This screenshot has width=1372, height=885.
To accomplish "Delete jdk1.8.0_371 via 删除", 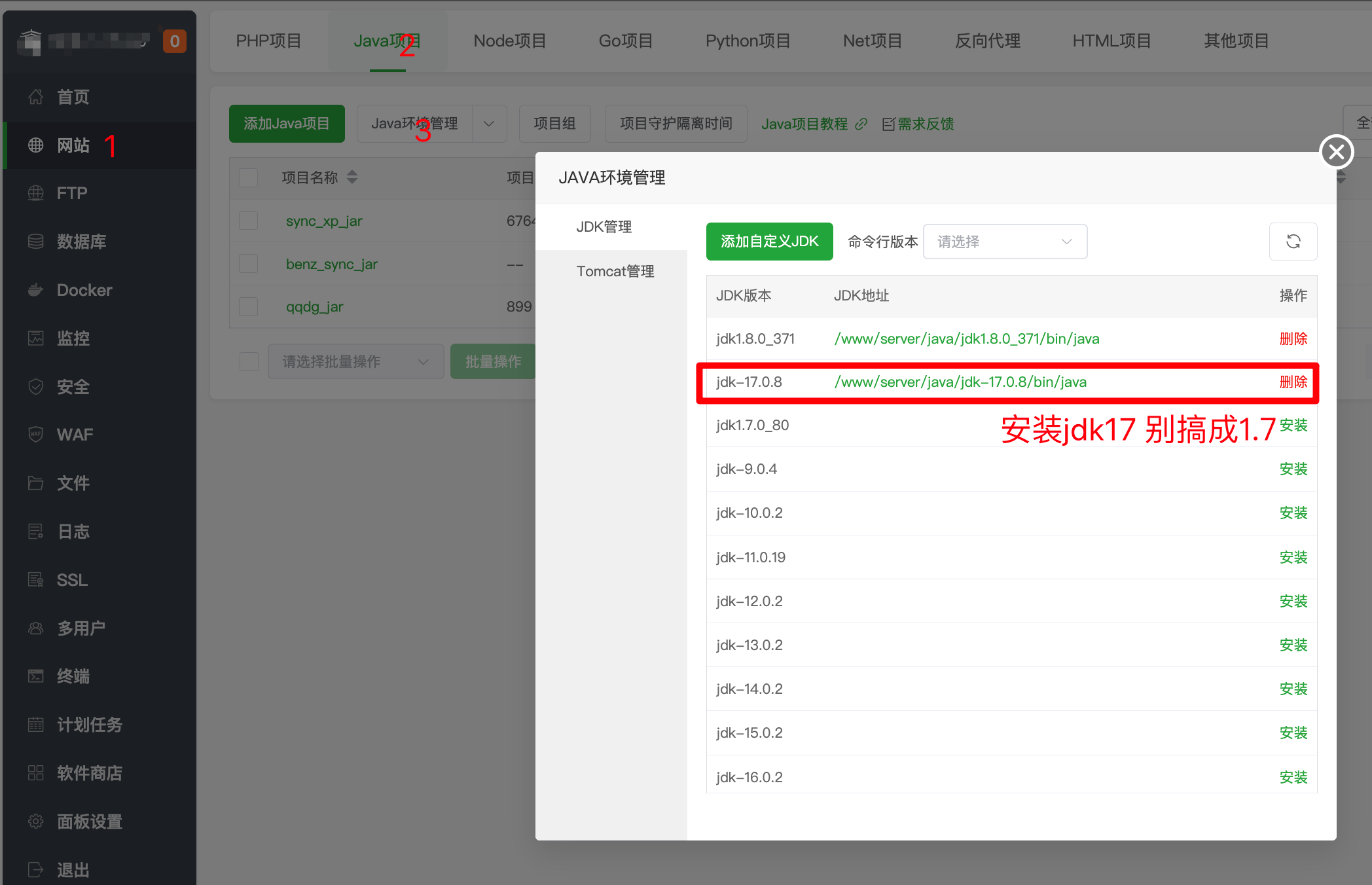I will pyautogui.click(x=1293, y=338).
